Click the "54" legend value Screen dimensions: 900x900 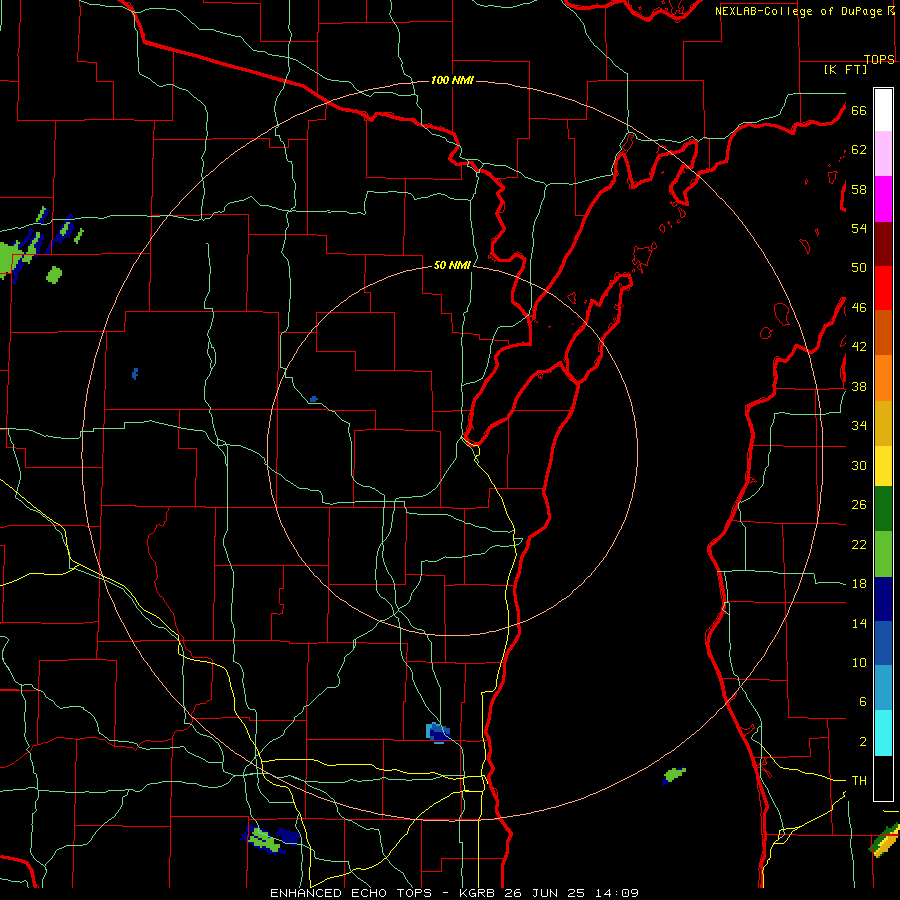[x=859, y=228]
